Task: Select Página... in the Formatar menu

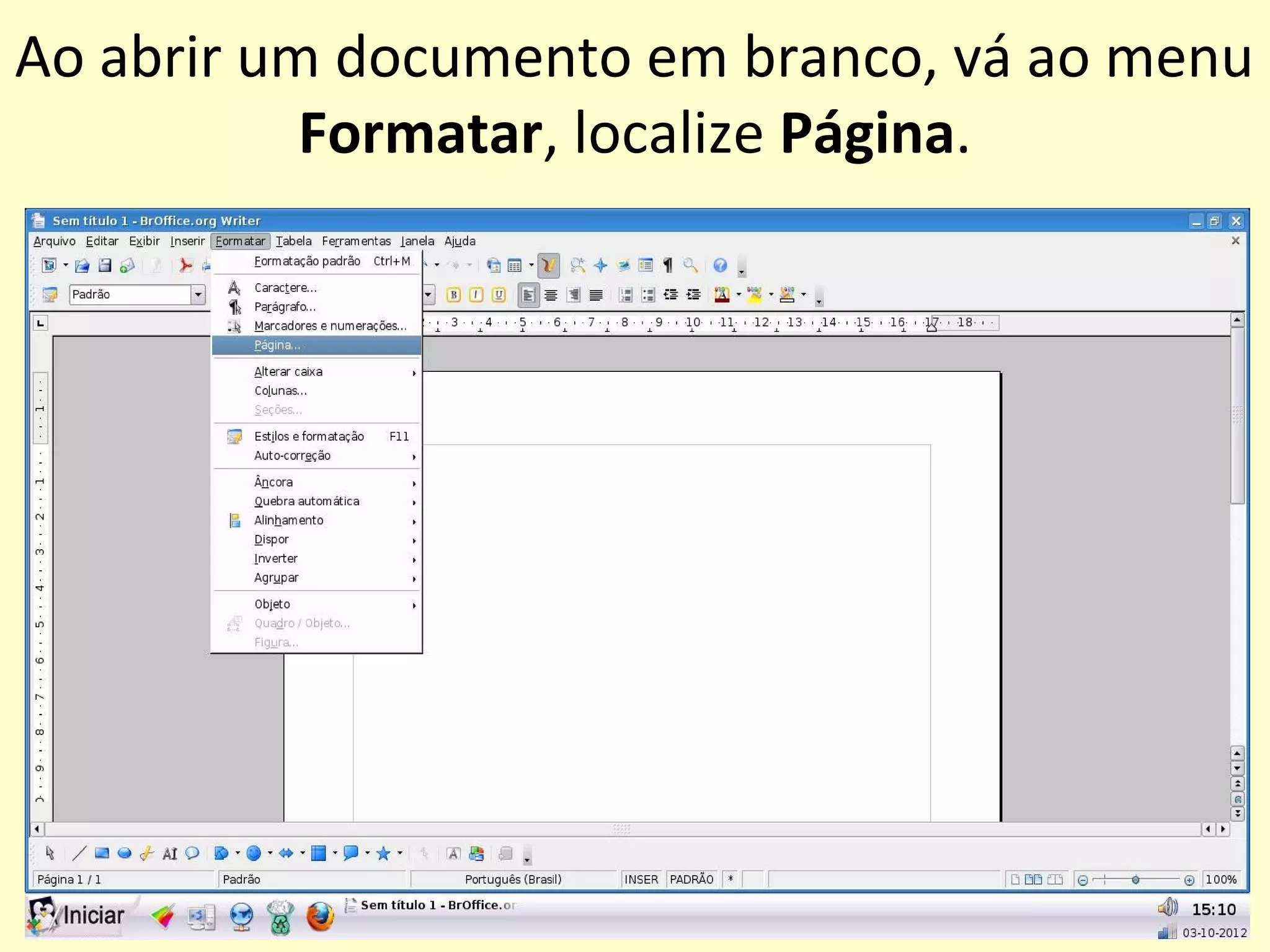Action: pos(277,345)
